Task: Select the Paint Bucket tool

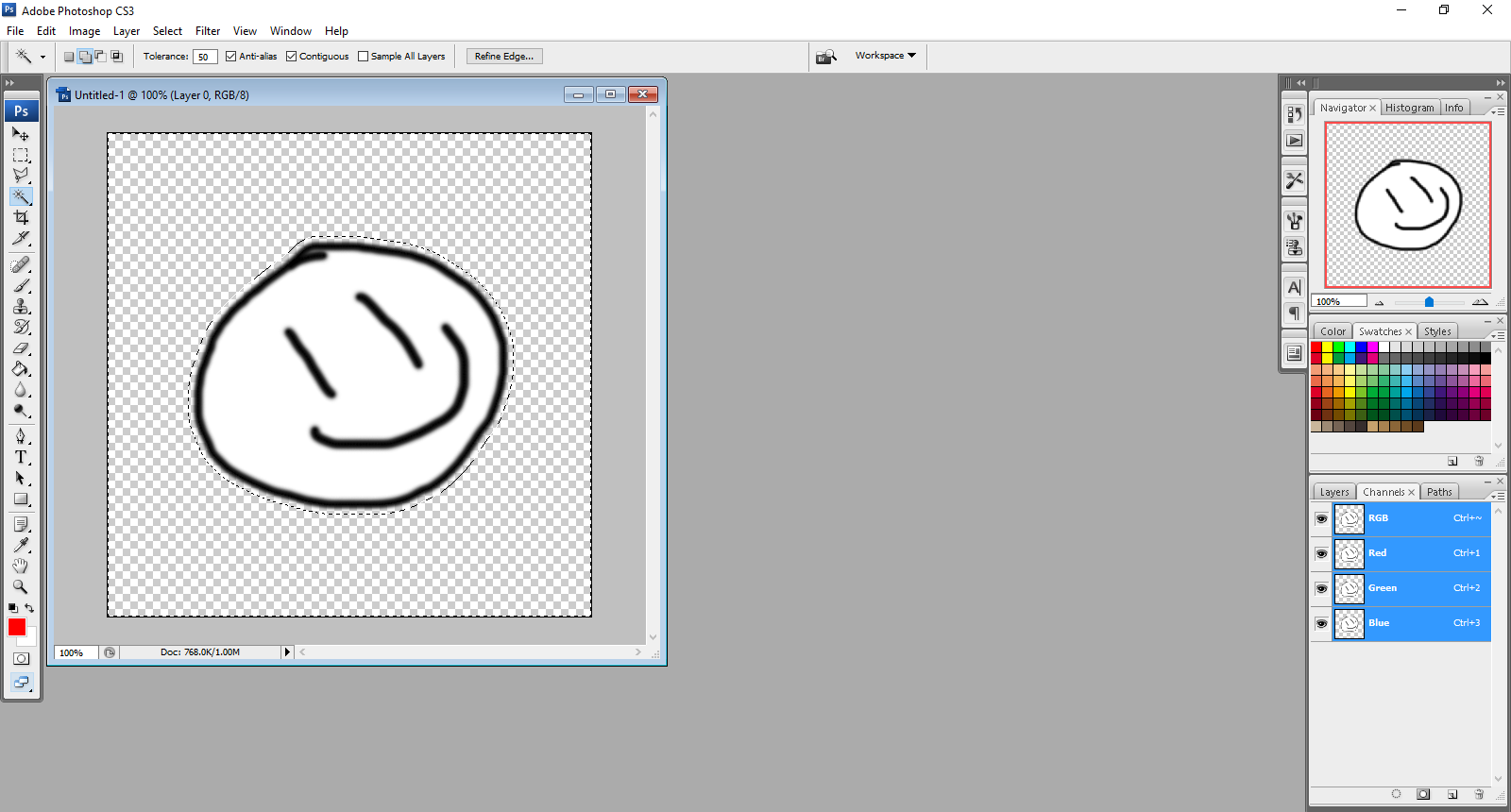Action: (21, 369)
